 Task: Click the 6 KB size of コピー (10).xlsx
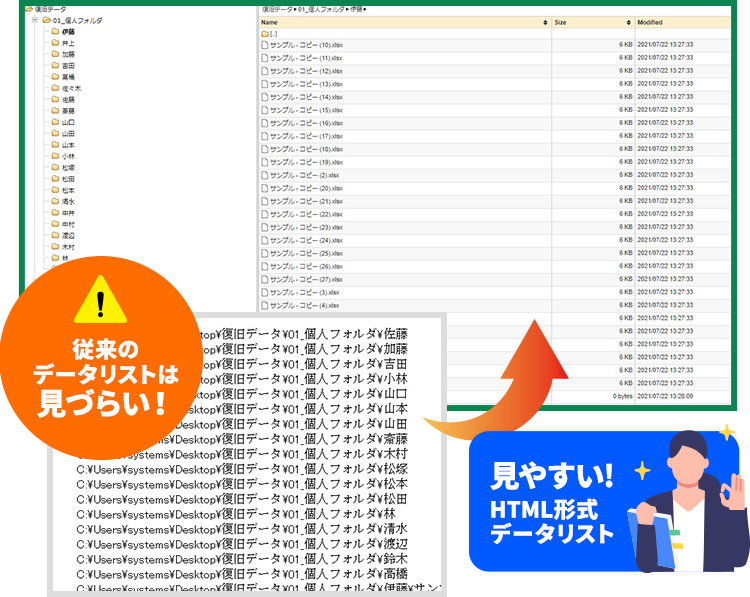click(x=626, y=44)
